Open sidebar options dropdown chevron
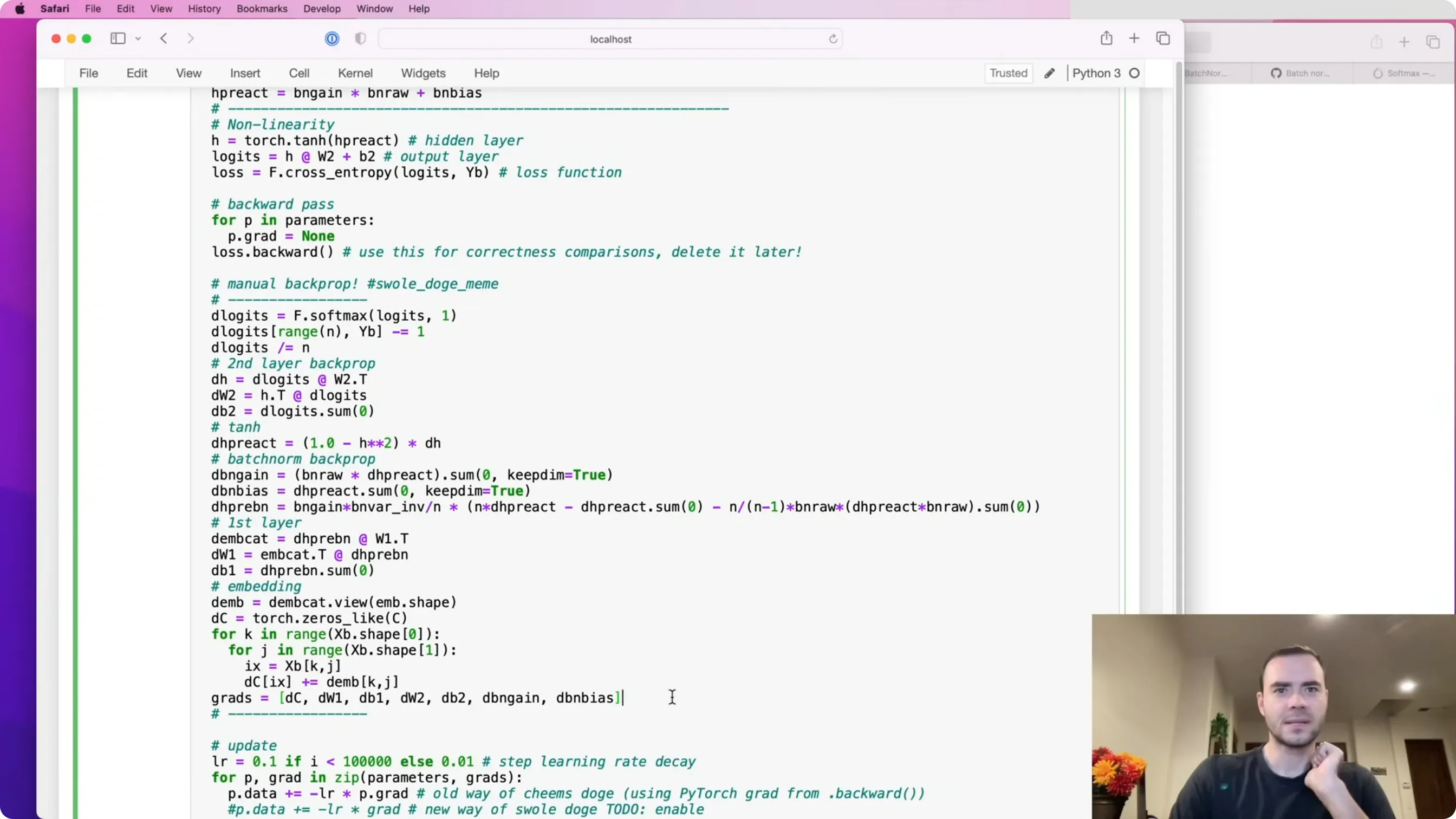This screenshot has height=819, width=1456. pos(138,39)
